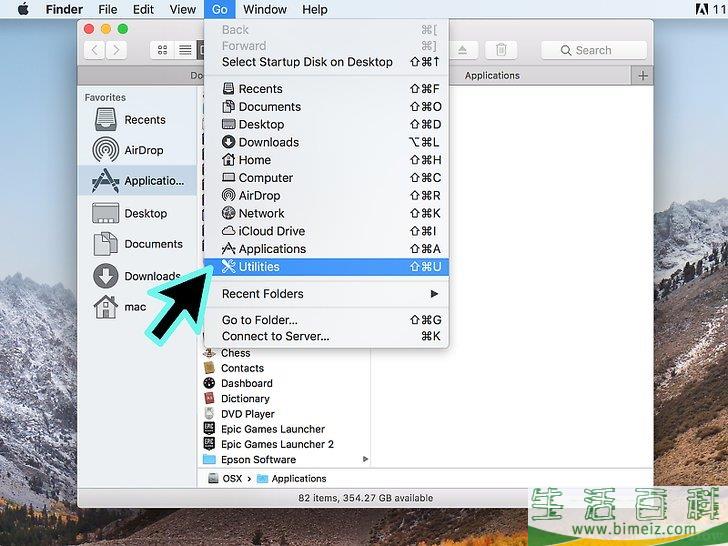Click the OSX disk in path bar

(x=225, y=478)
